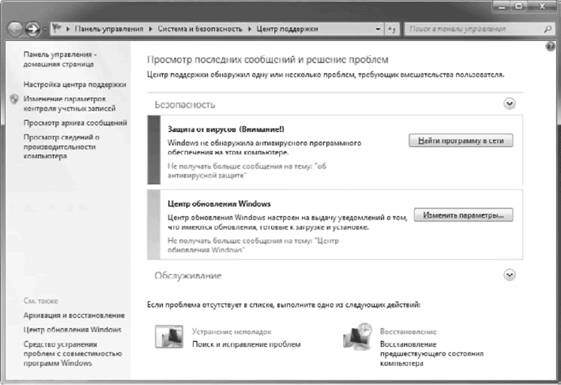The width and height of the screenshot is (561, 385).
Task: Open the dropdown arrow after Панель управления
Action: click(x=150, y=29)
